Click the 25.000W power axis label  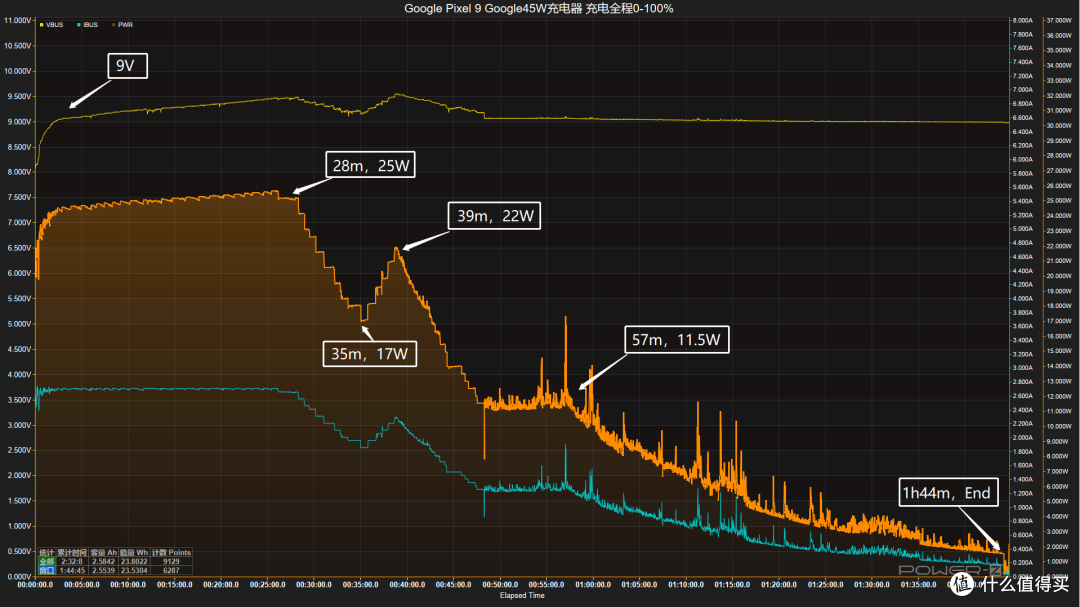[x=1059, y=200]
